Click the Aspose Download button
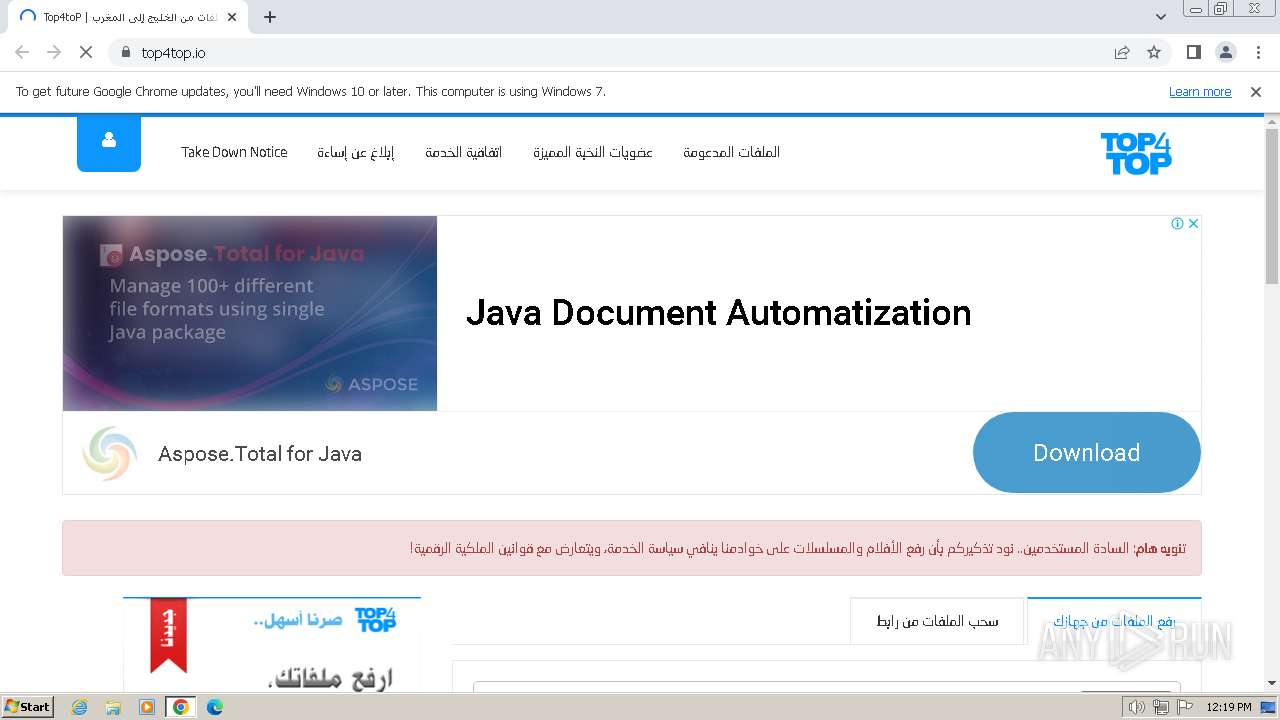Screen dimensions: 1280x720 (x=1086, y=453)
